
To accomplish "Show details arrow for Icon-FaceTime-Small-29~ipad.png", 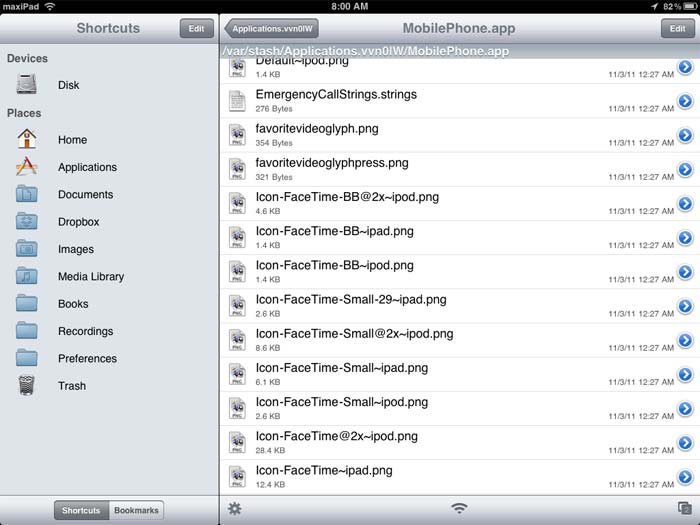I will pyautogui.click(x=685, y=306).
